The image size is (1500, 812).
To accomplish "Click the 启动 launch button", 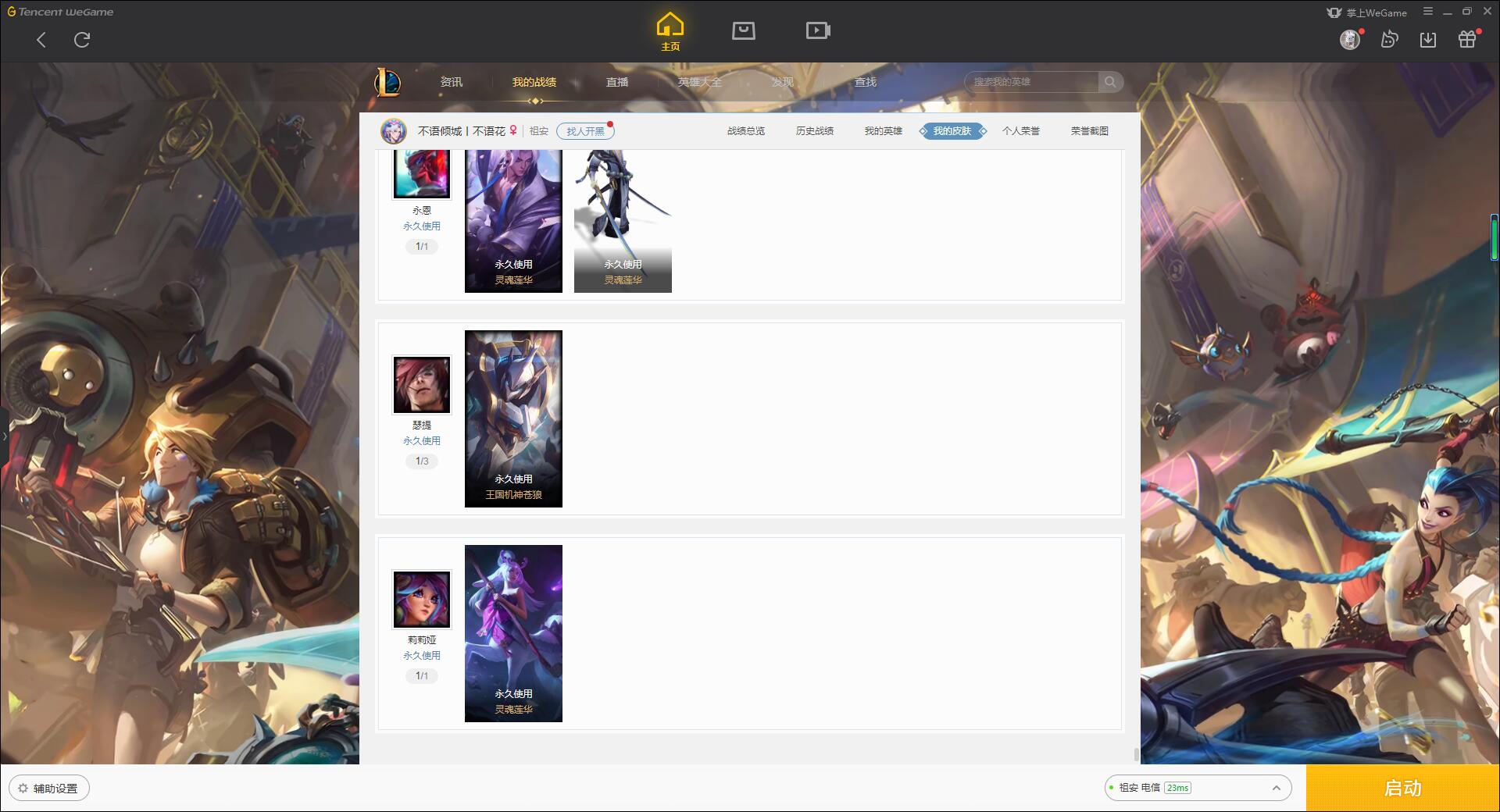I will [1403, 788].
